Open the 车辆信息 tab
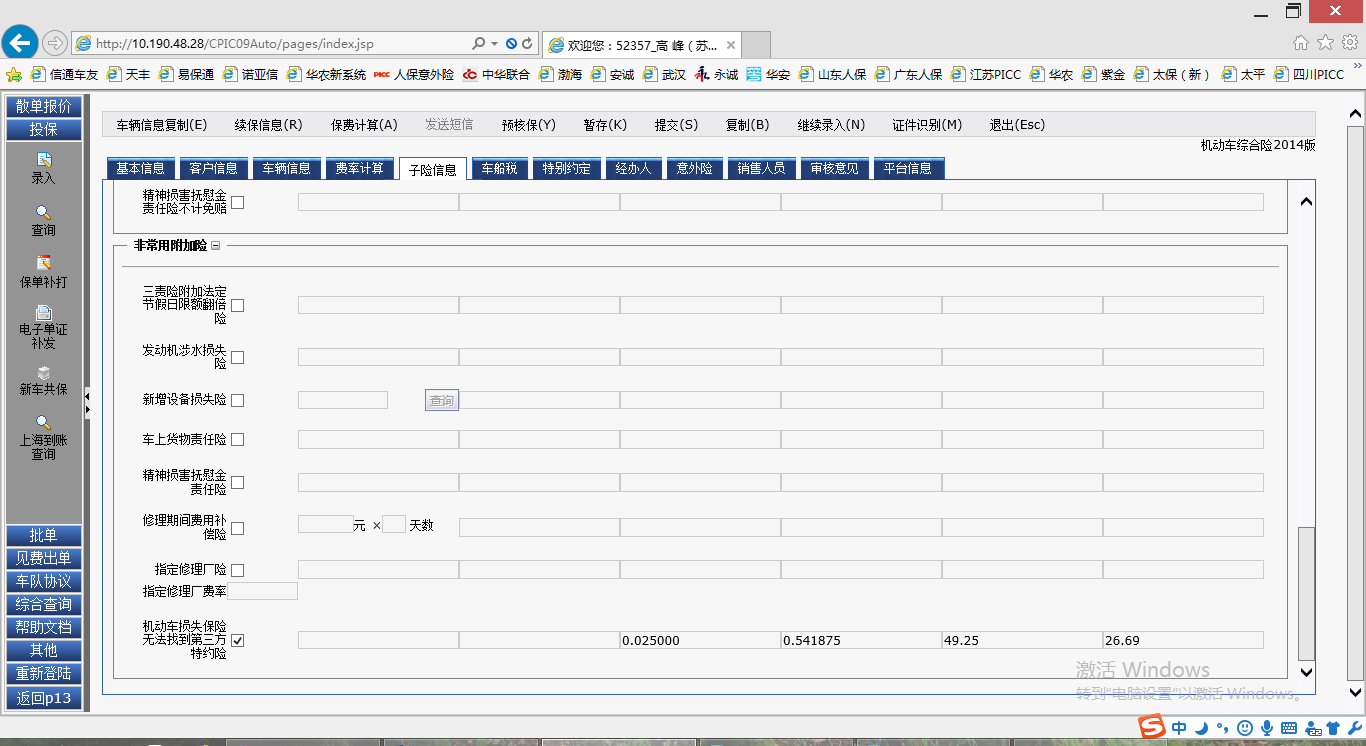This screenshot has width=1366, height=746. (x=287, y=168)
